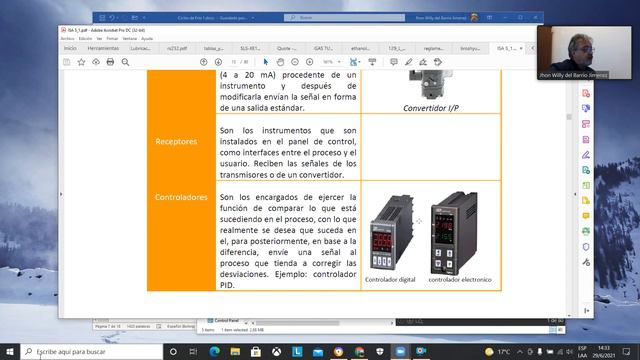This screenshot has height=360, width=640.
Task: Switch to the rs232.pdf document tab
Action: pyautogui.click(x=177, y=48)
